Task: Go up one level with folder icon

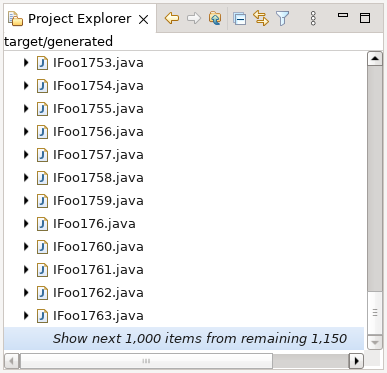Action: coord(215,18)
